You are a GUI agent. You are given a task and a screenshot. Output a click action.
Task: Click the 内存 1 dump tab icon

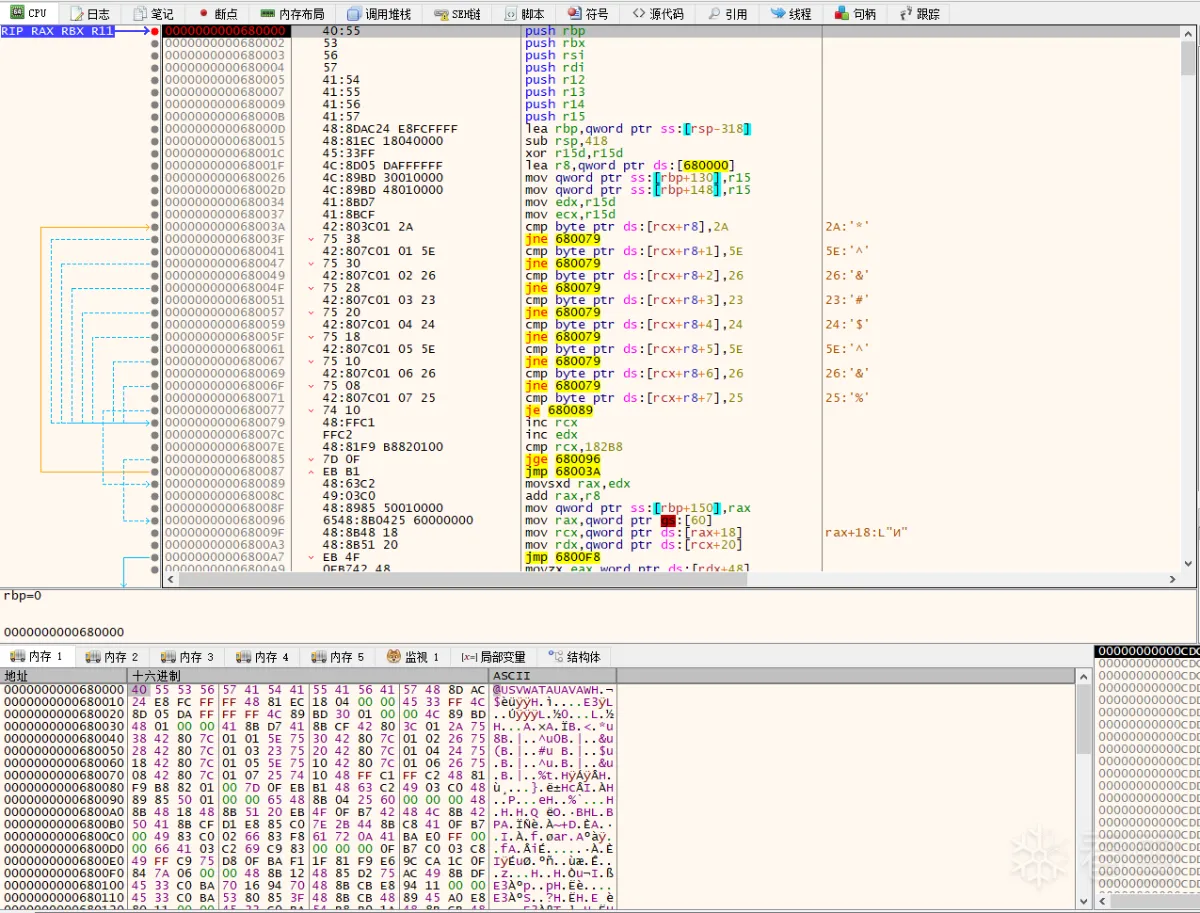click(17, 657)
